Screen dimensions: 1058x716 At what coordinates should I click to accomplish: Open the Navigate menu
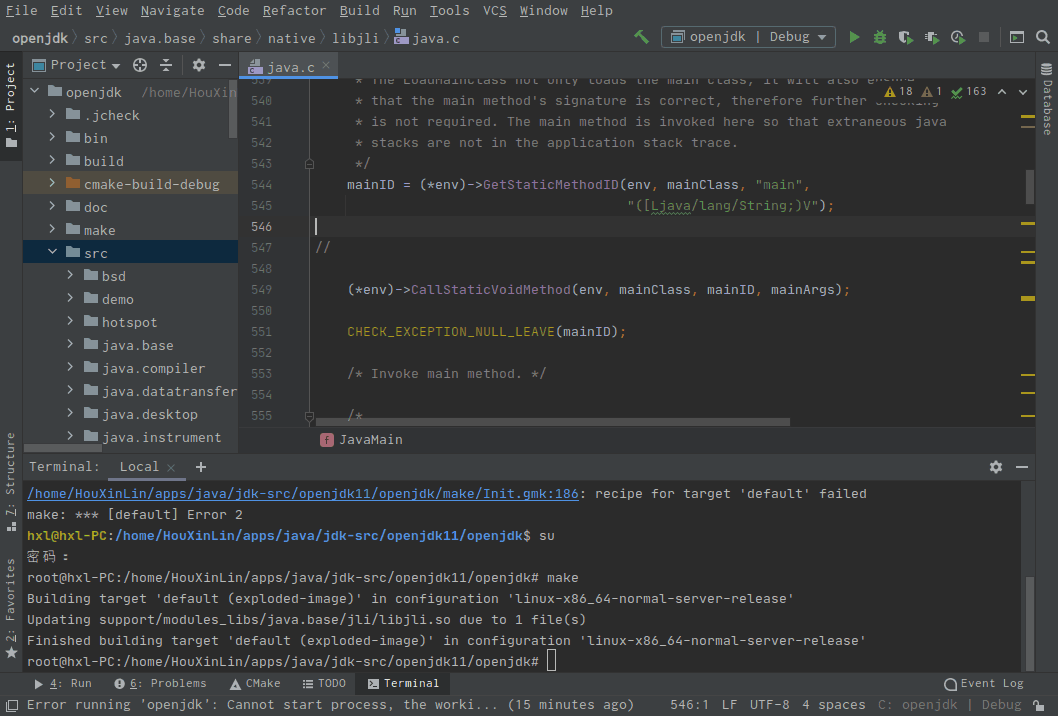172,11
